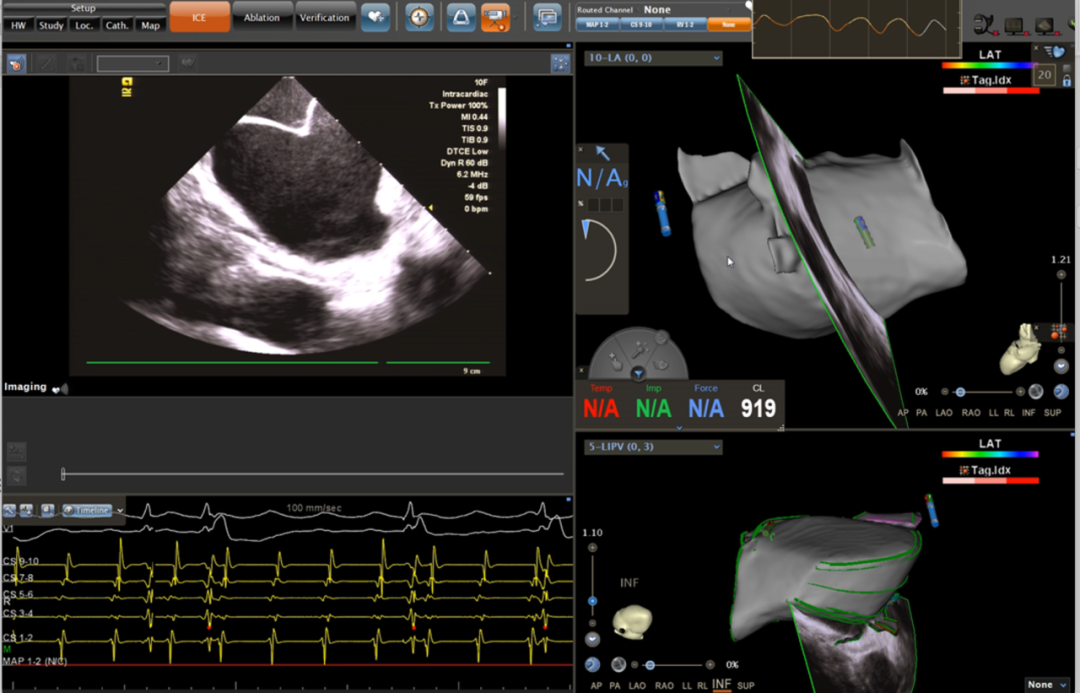Click the Loc. setup button
The image size is (1080, 693).
pos(84,25)
